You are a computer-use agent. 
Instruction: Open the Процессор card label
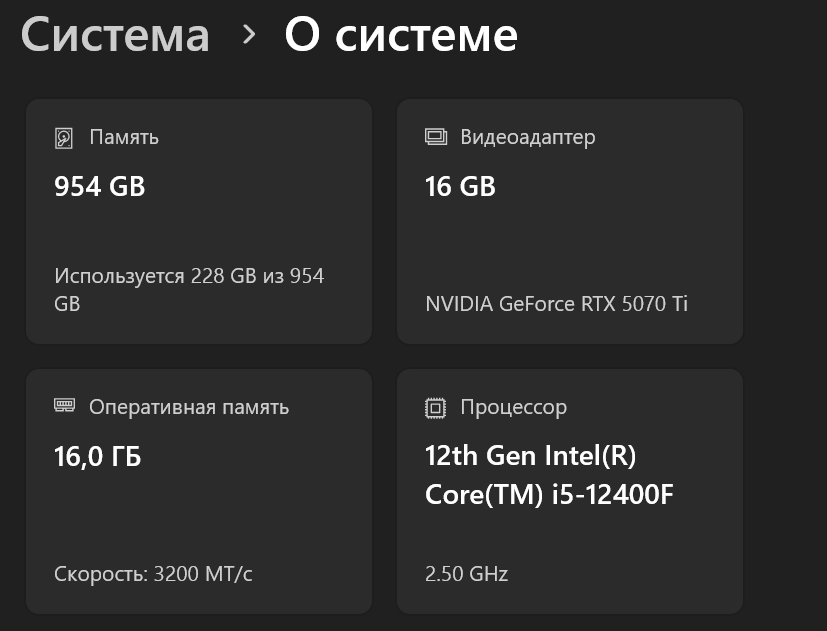513,407
